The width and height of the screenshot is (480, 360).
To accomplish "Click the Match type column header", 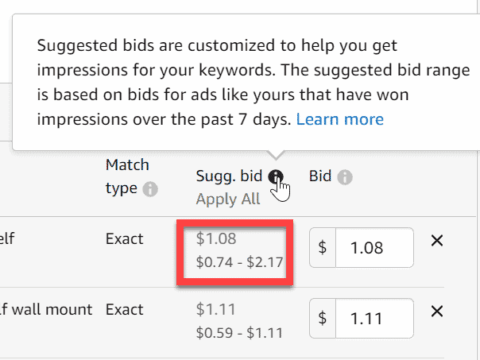I will coord(127,177).
